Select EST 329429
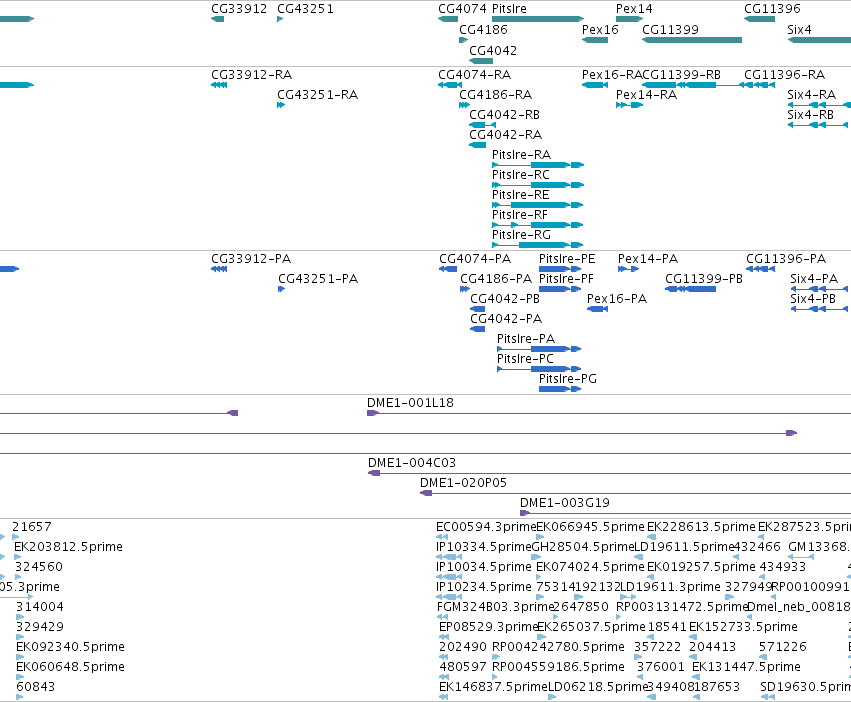 pyautogui.click(x=20, y=637)
